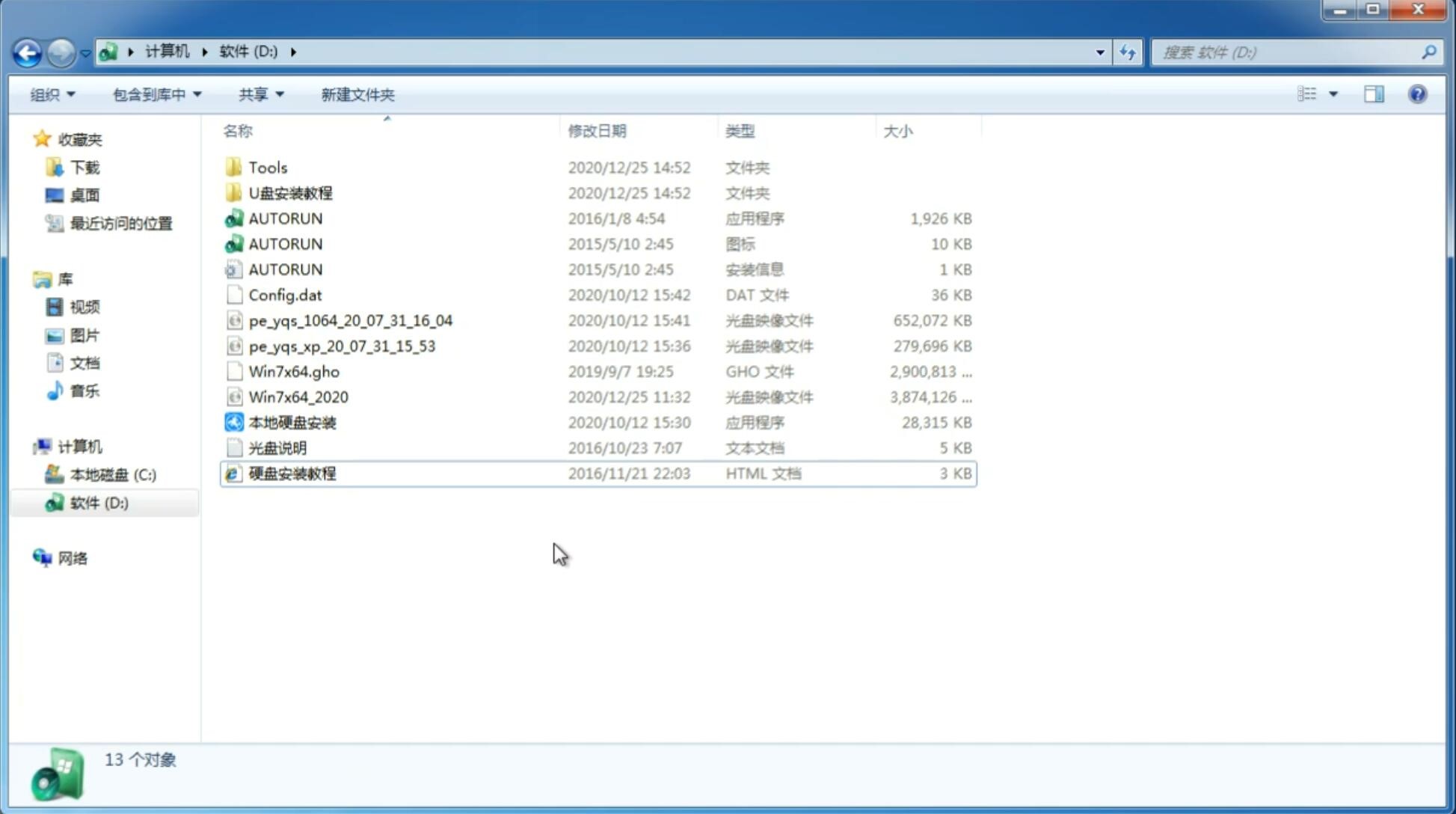Open pe_yqs_1064 disc image file
1456x814 pixels.
point(350,320)
